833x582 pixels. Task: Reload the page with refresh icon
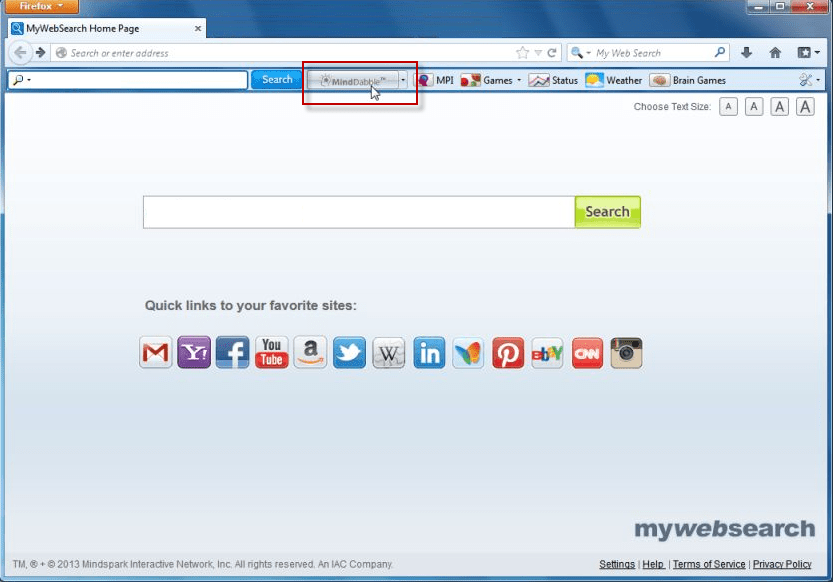[552, 53]
